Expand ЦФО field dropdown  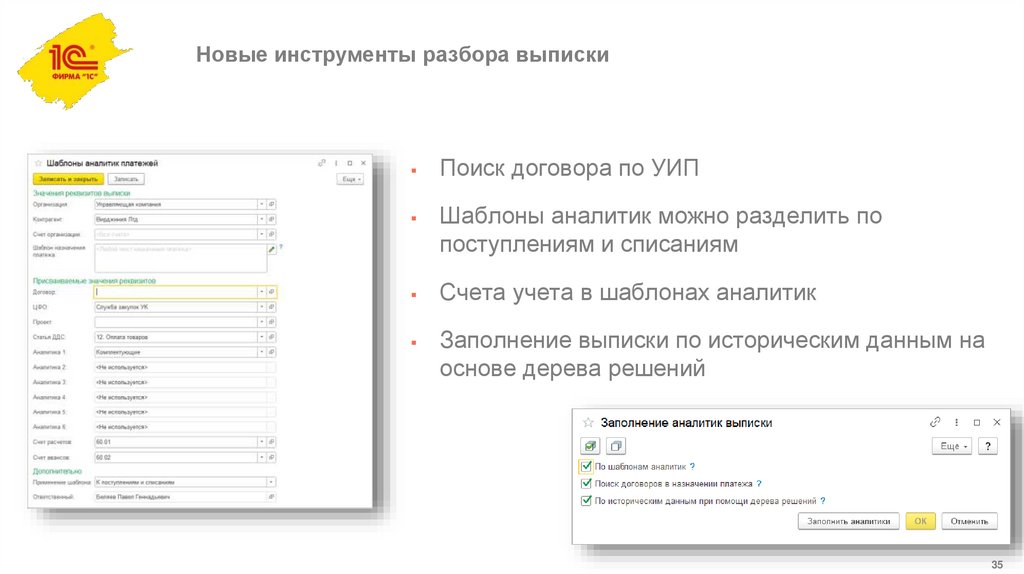(261, 307)
